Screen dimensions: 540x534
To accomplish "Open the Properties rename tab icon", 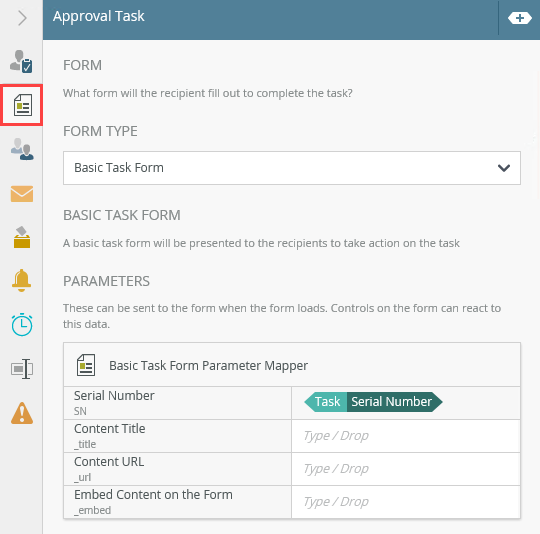I will pyautogui.click(x=22, y=369).
